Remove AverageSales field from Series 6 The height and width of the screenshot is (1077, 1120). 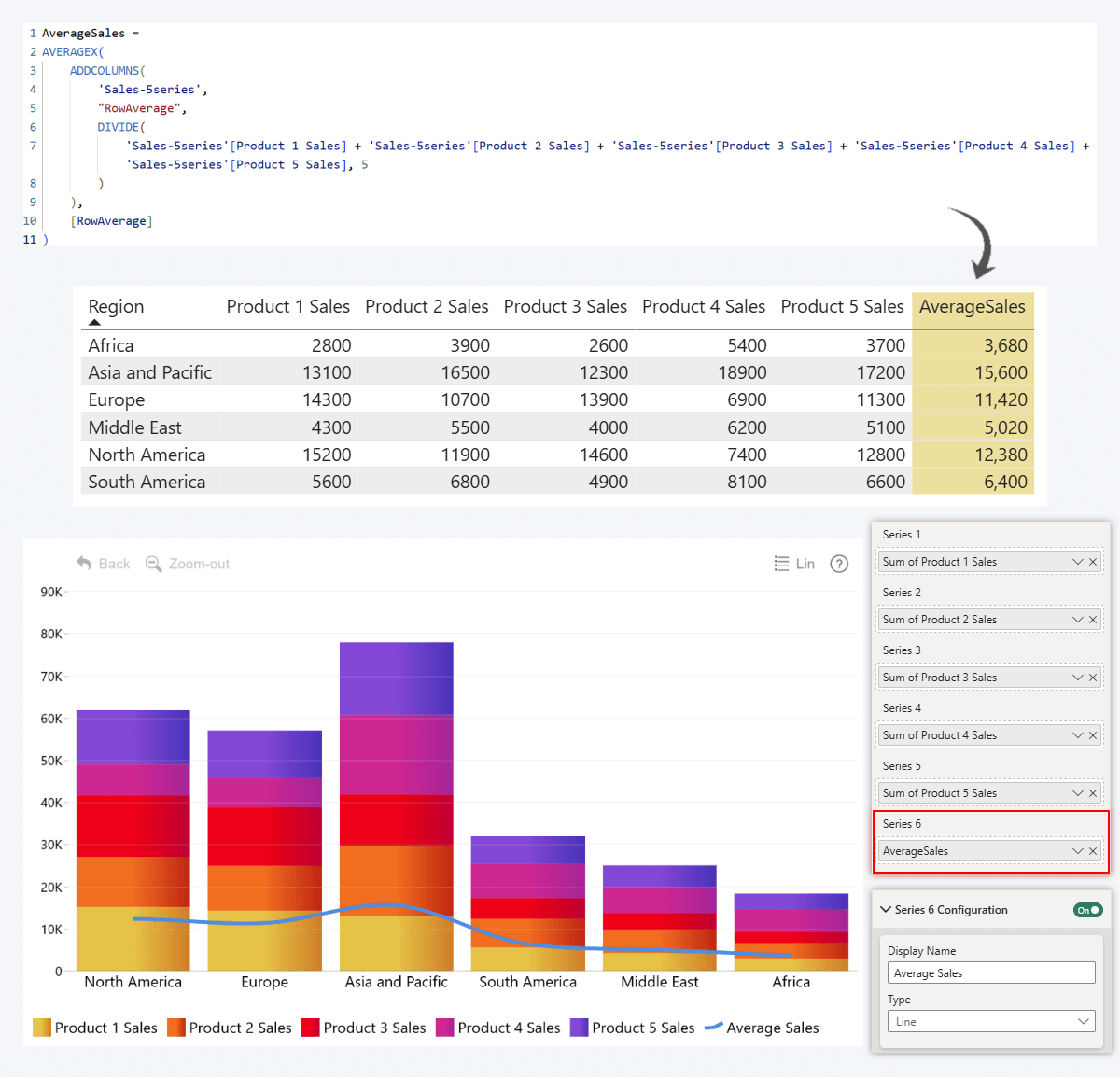tap(1093, 851)
